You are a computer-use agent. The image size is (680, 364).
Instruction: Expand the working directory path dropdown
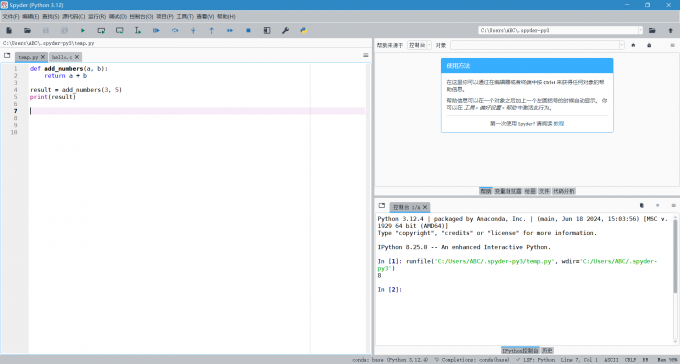tap(640, 30)
